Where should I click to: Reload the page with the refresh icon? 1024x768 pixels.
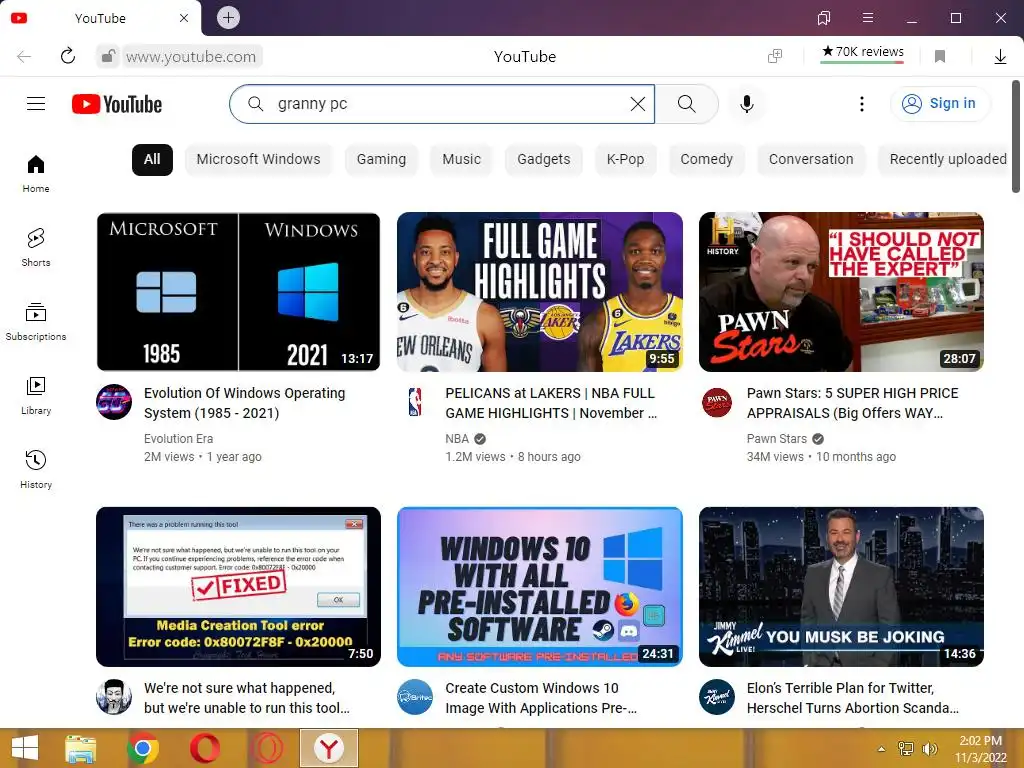click(x=68, y=56)
